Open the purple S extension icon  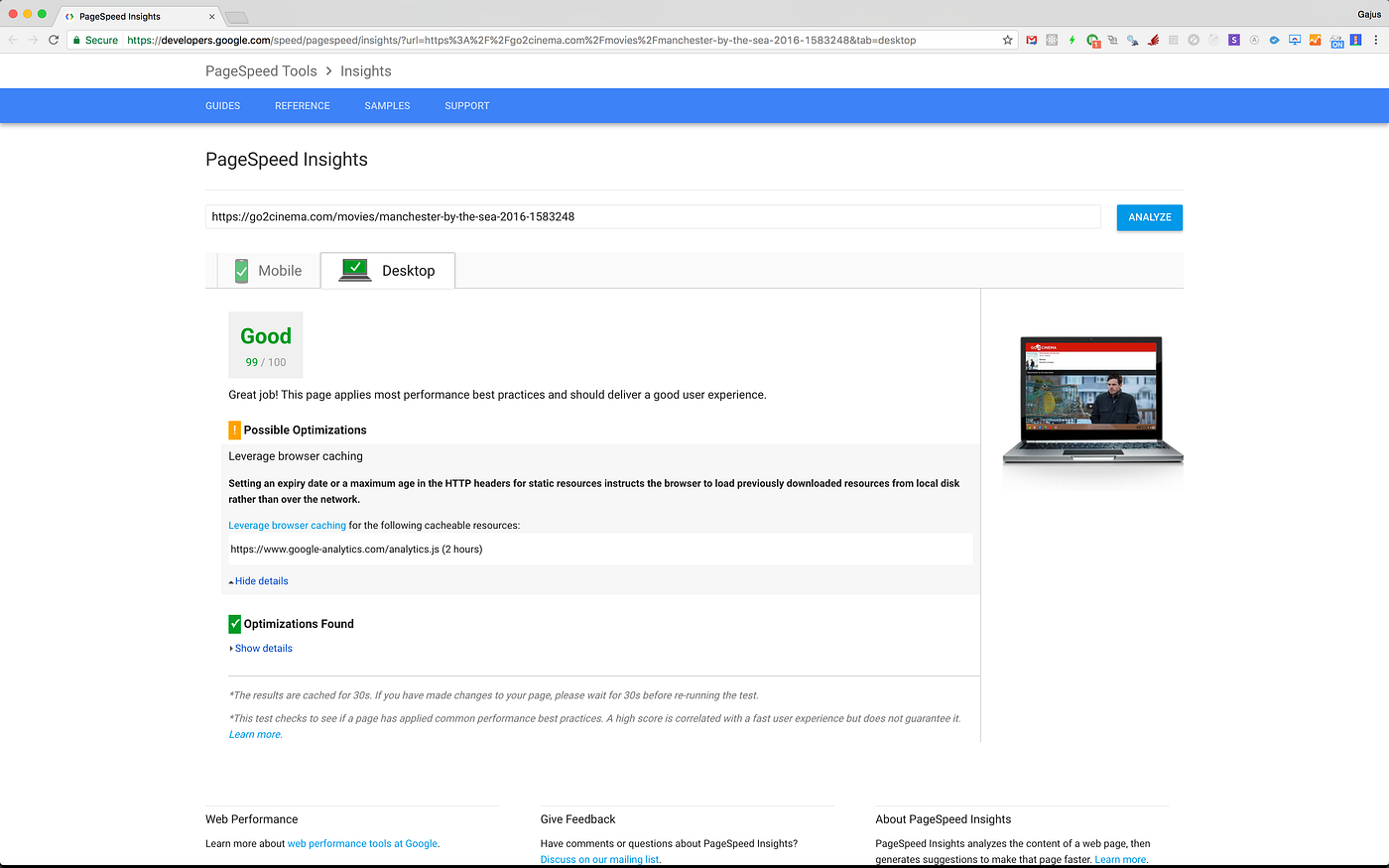[x=1233, y=41]
